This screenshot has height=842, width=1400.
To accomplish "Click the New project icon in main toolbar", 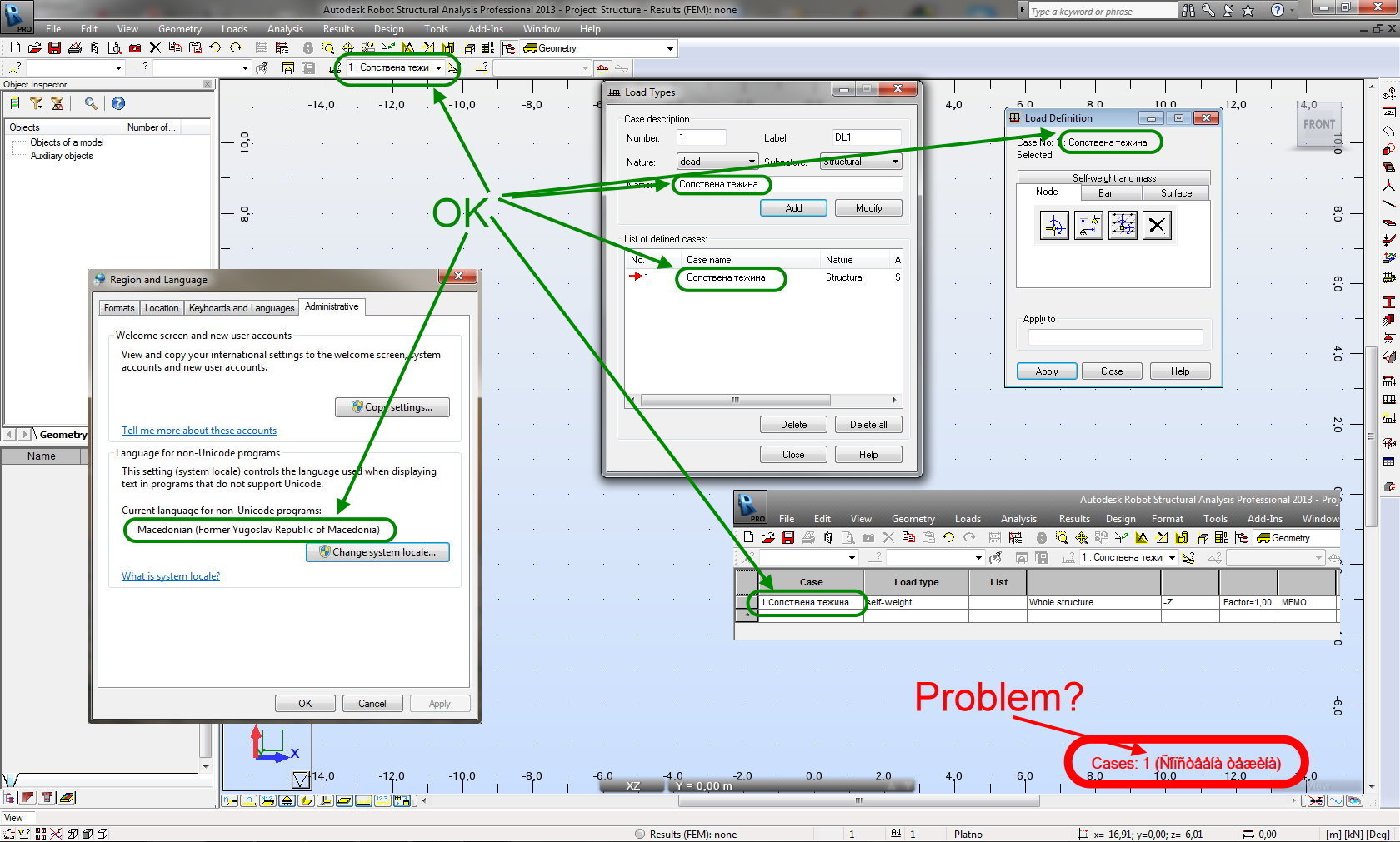I will [x=15, y=48].
